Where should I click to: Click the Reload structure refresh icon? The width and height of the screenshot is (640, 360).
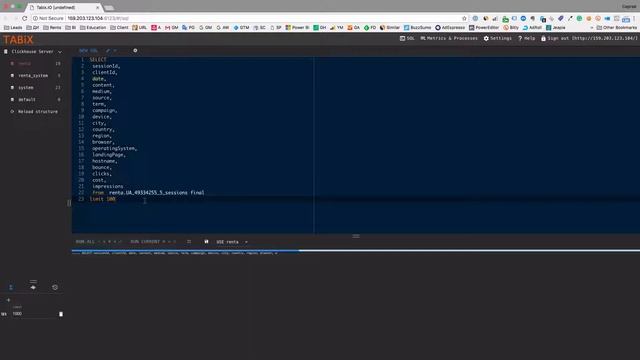click(12, 111)
